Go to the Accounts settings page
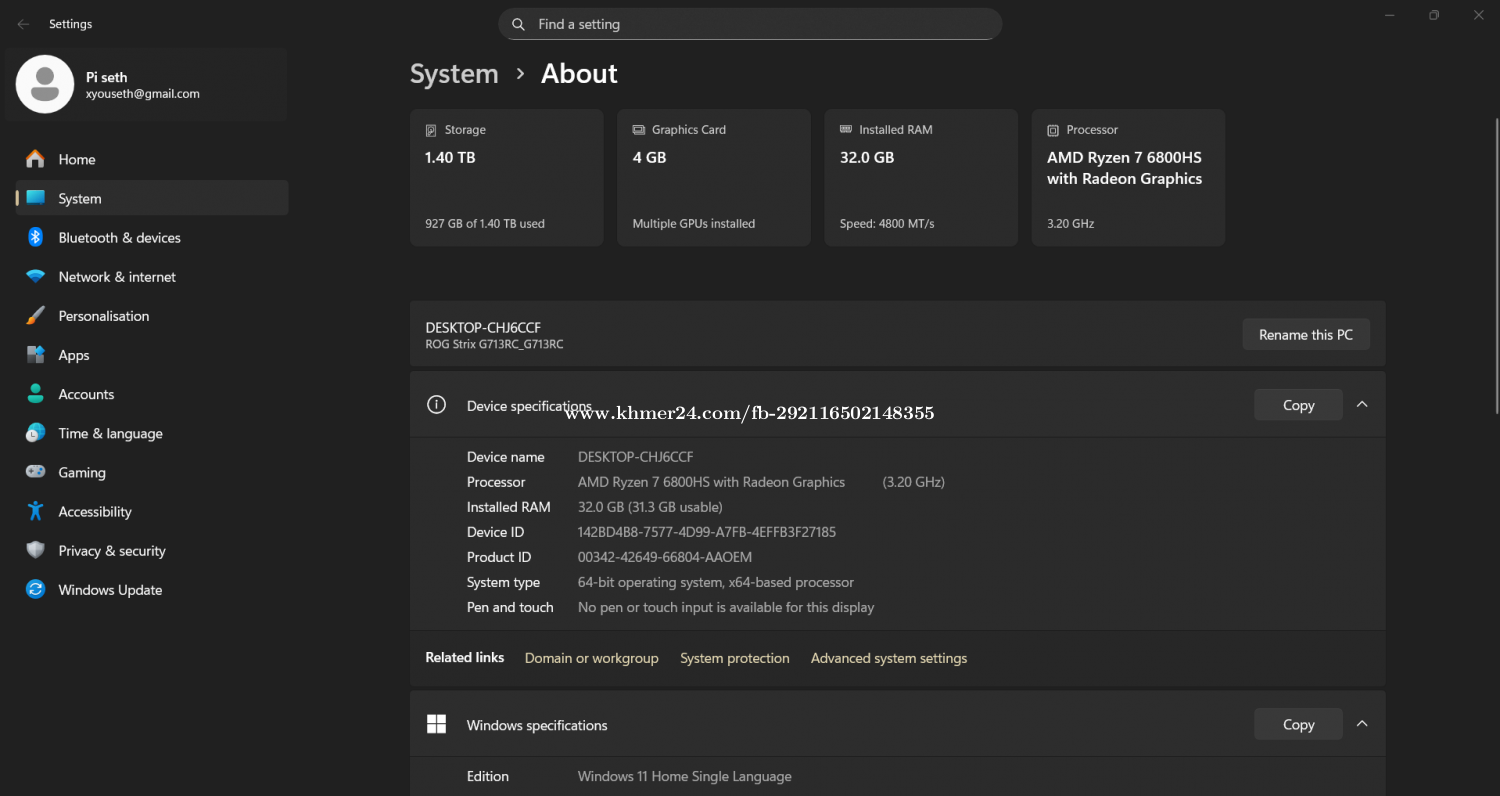 tap(86, 394)
